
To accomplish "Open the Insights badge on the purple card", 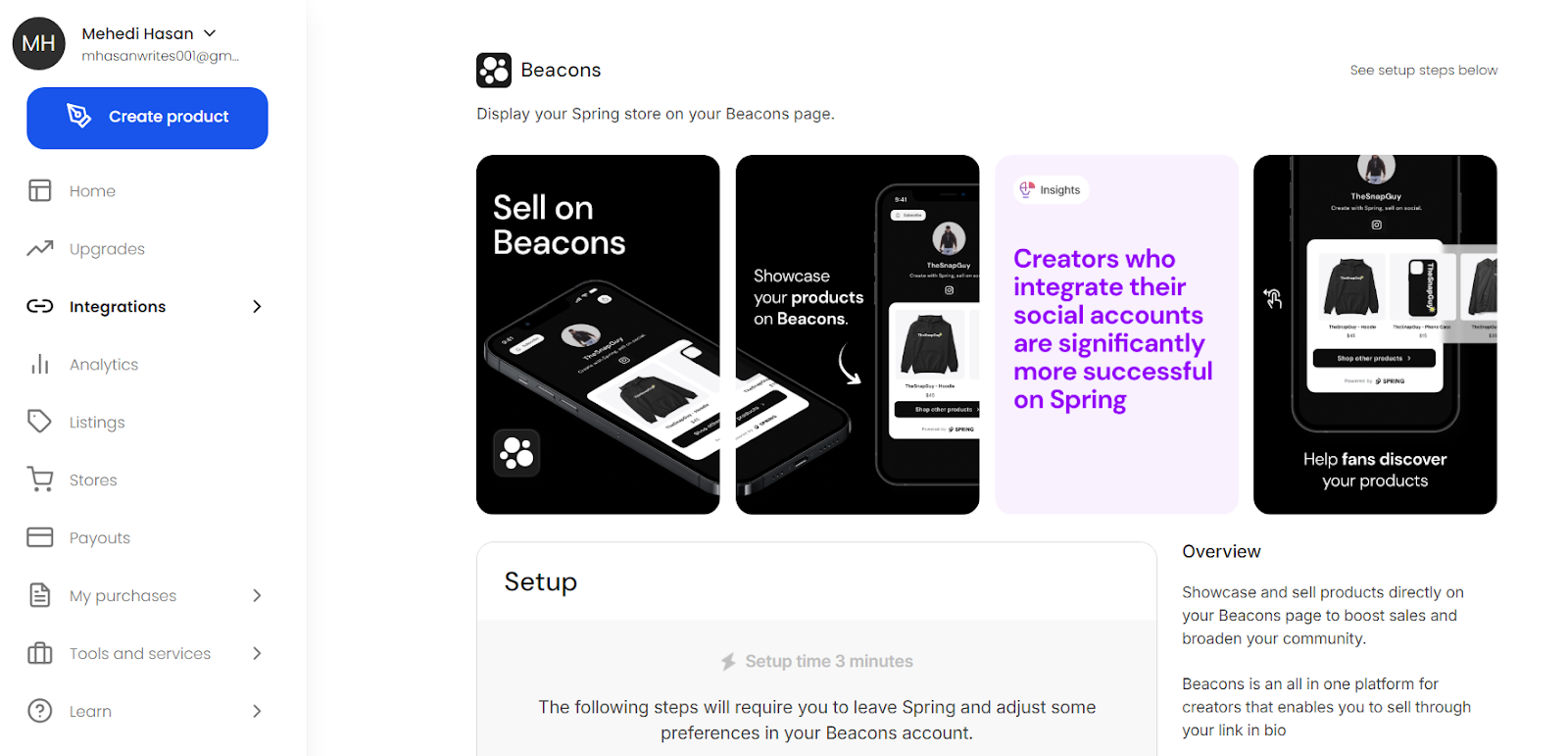I will (x=1050, y=189).
